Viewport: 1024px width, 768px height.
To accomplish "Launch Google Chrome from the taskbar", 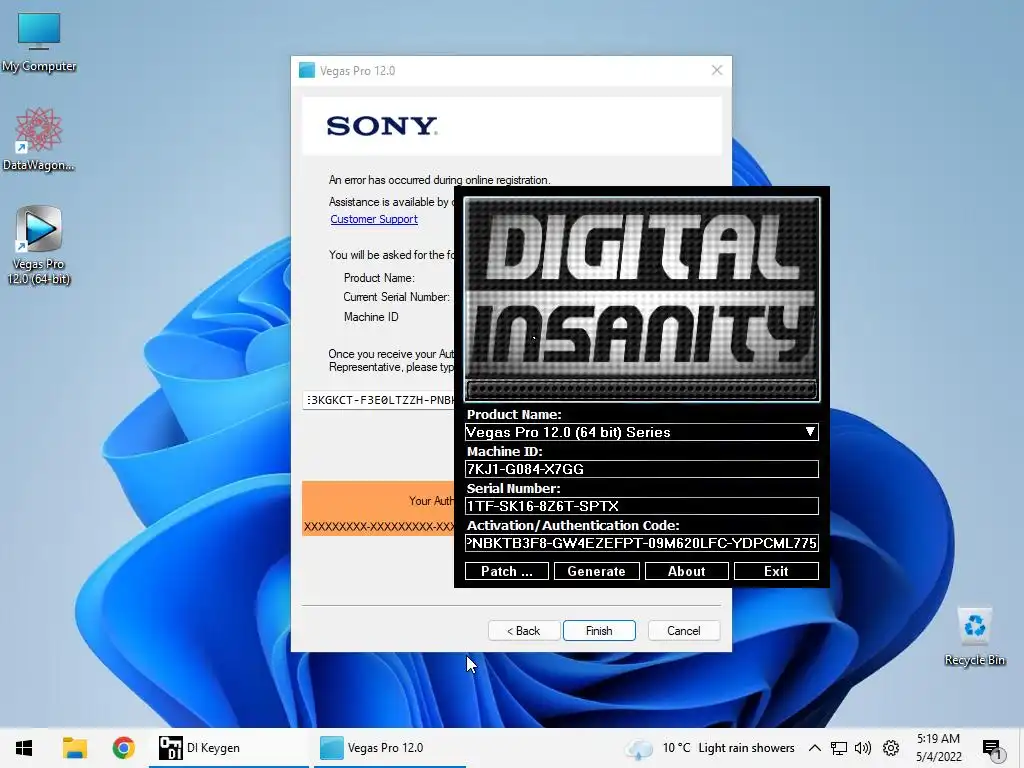I will coord(123,748).
